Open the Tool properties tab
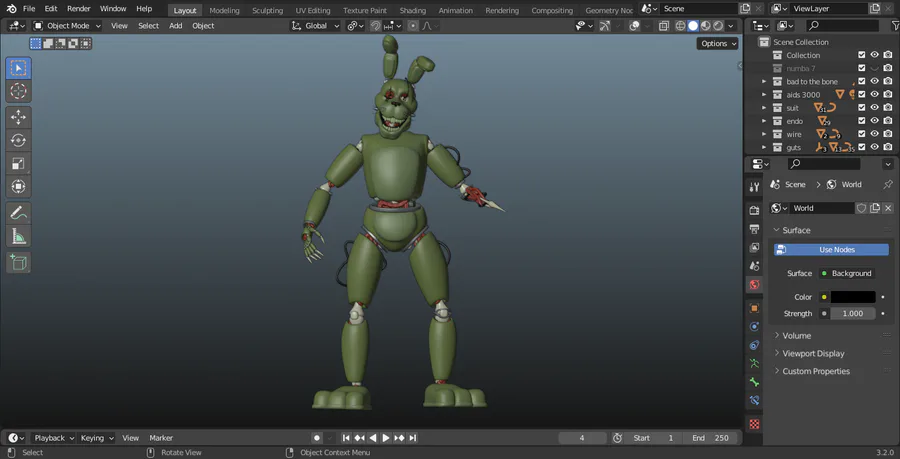Screen dimensions: 900x459 (x=754, y=187)
